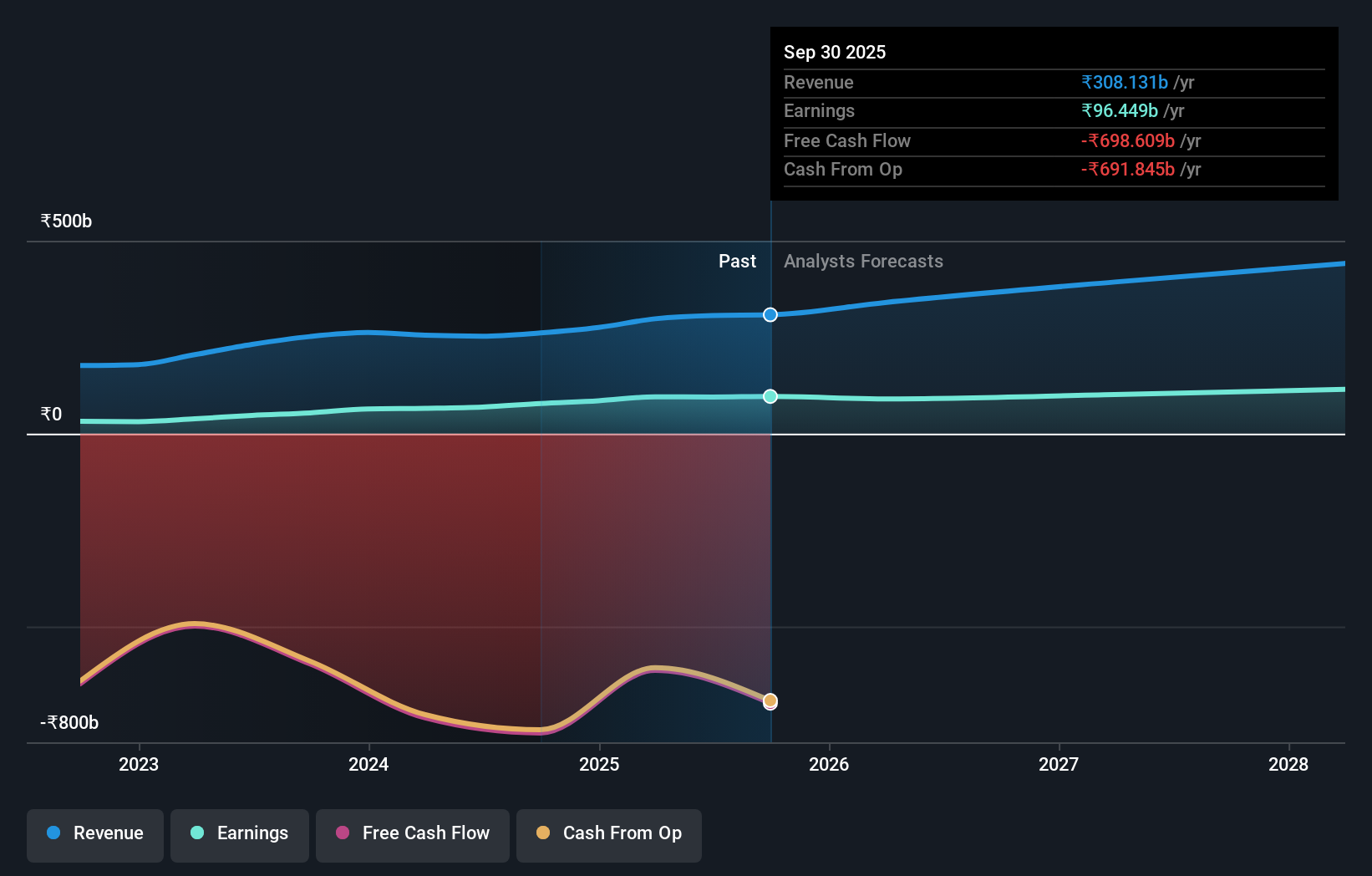Image resolution: width=1372 pixels, height=876 pixels.
Task: Select the Earnings data point marker on the chart
Action: (770, 396)
